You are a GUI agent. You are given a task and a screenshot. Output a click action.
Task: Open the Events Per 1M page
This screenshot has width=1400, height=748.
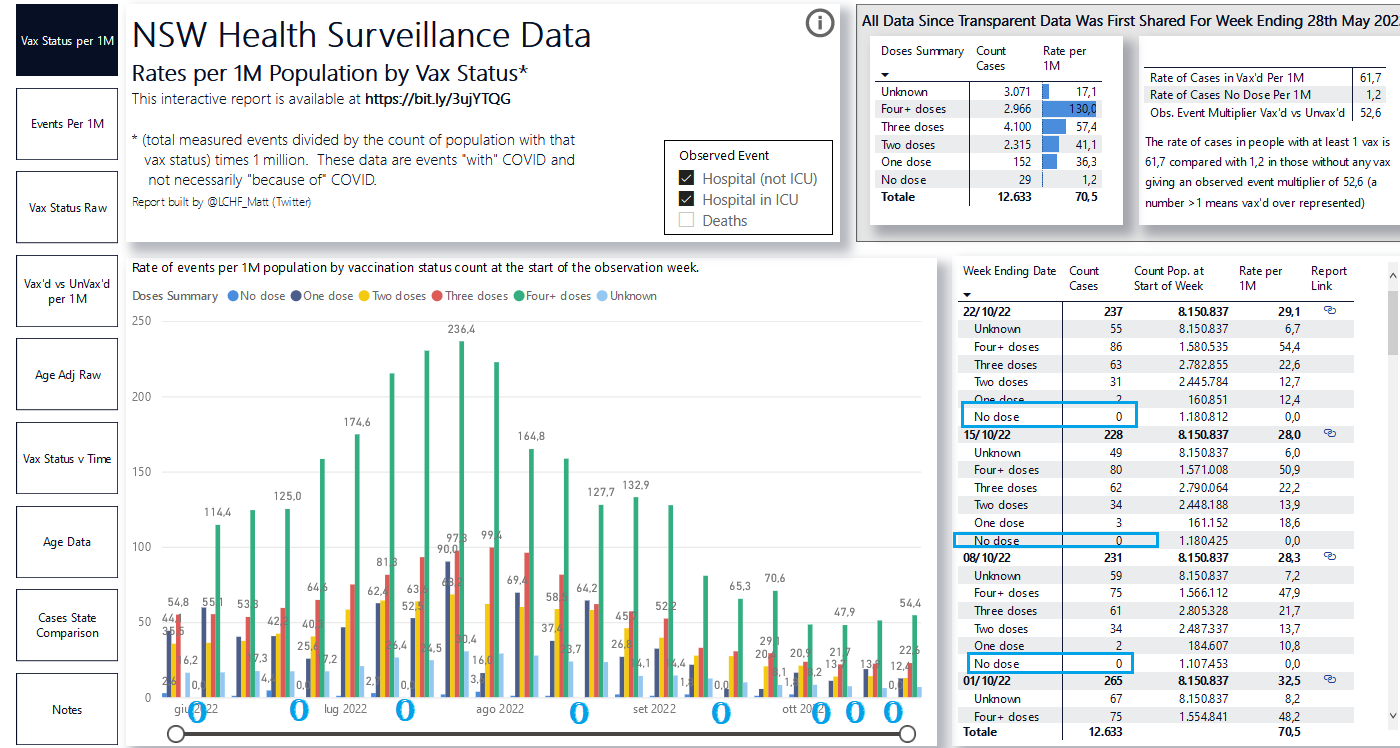click(67, 124)
